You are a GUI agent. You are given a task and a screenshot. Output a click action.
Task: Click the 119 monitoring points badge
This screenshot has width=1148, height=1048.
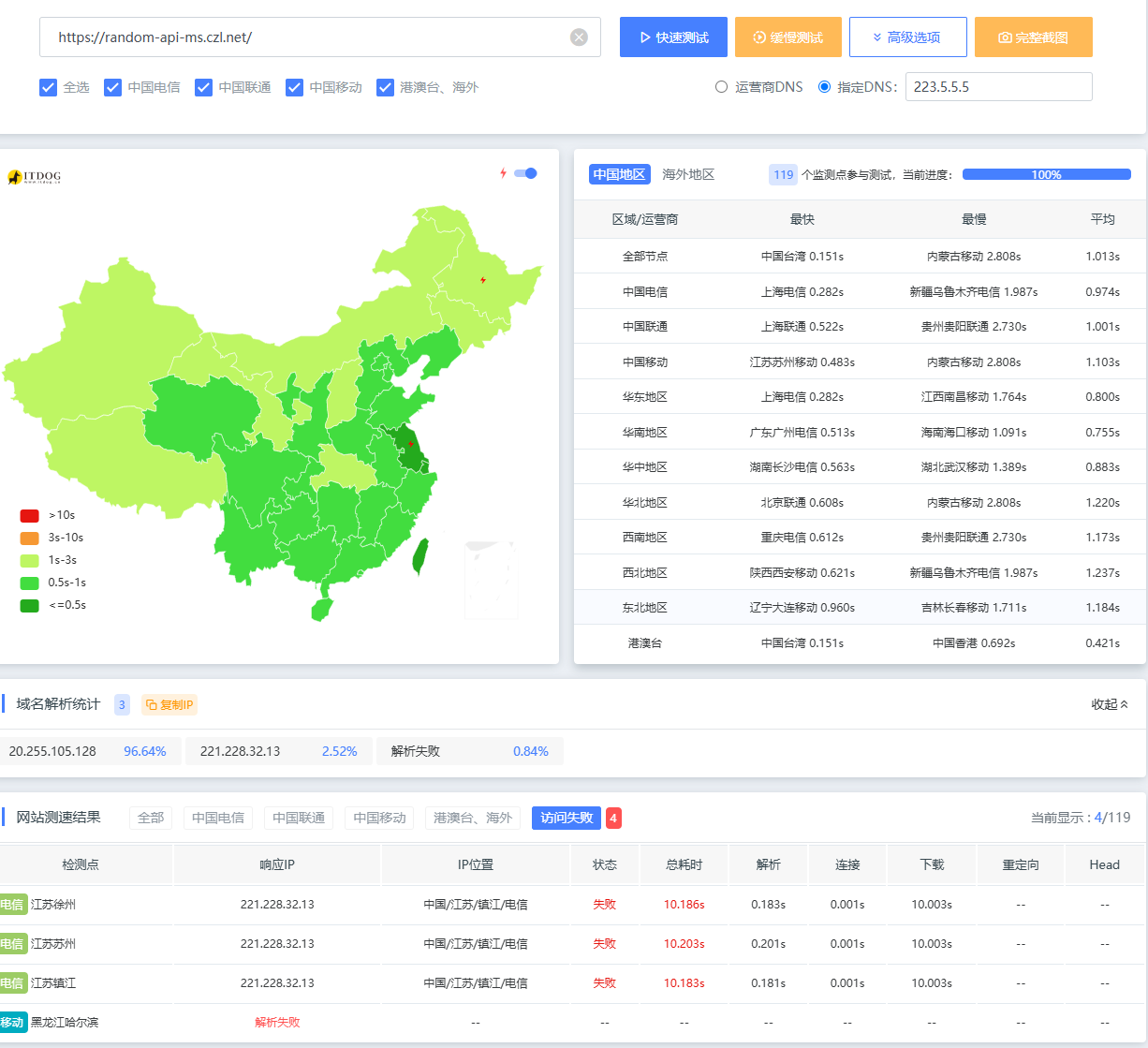(783, 174)
